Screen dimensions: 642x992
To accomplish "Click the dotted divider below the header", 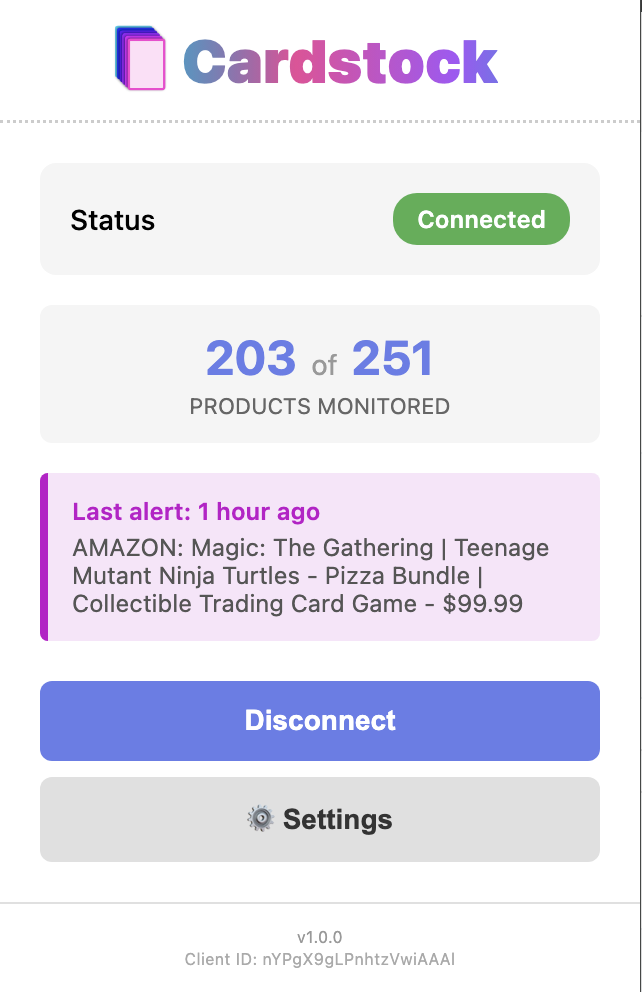I will click(320, 122).
